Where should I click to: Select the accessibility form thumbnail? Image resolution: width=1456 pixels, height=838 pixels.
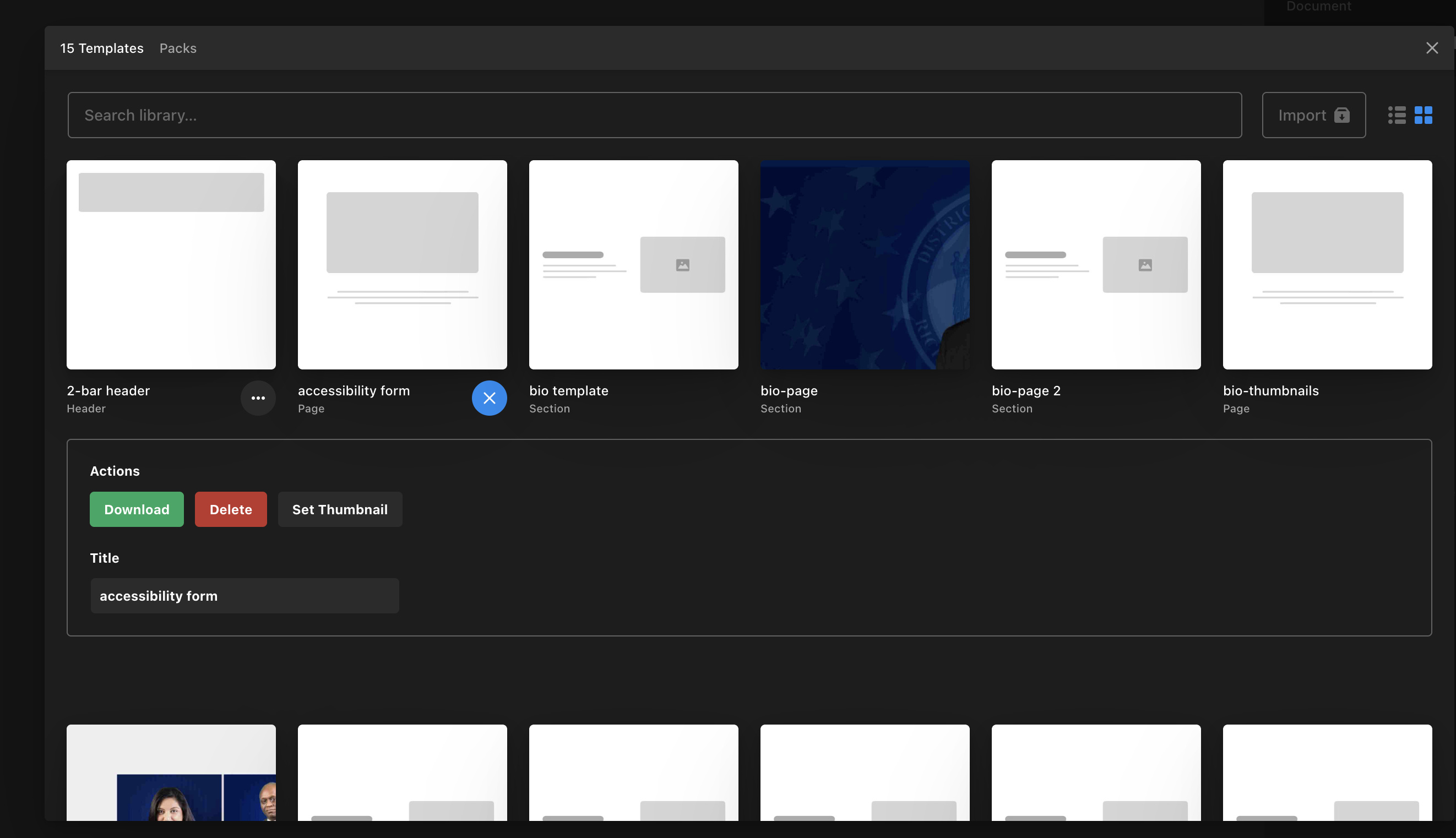point(402,265)
